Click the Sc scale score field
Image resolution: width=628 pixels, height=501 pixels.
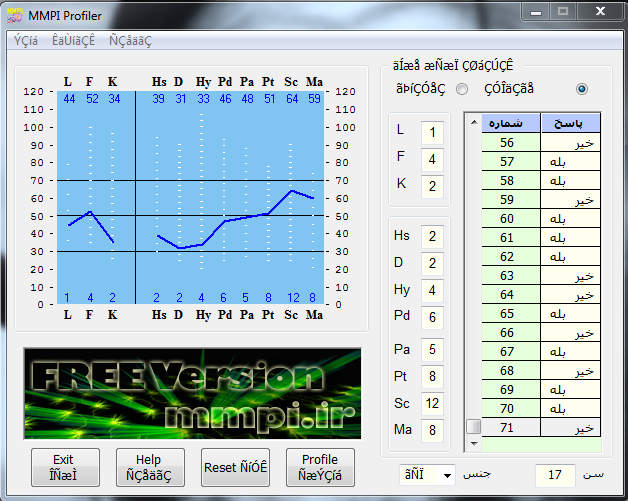[x=432, y=403]
